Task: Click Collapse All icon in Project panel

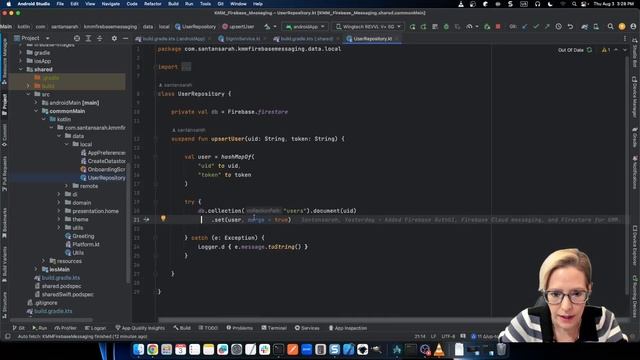Action: click(100, 38)
